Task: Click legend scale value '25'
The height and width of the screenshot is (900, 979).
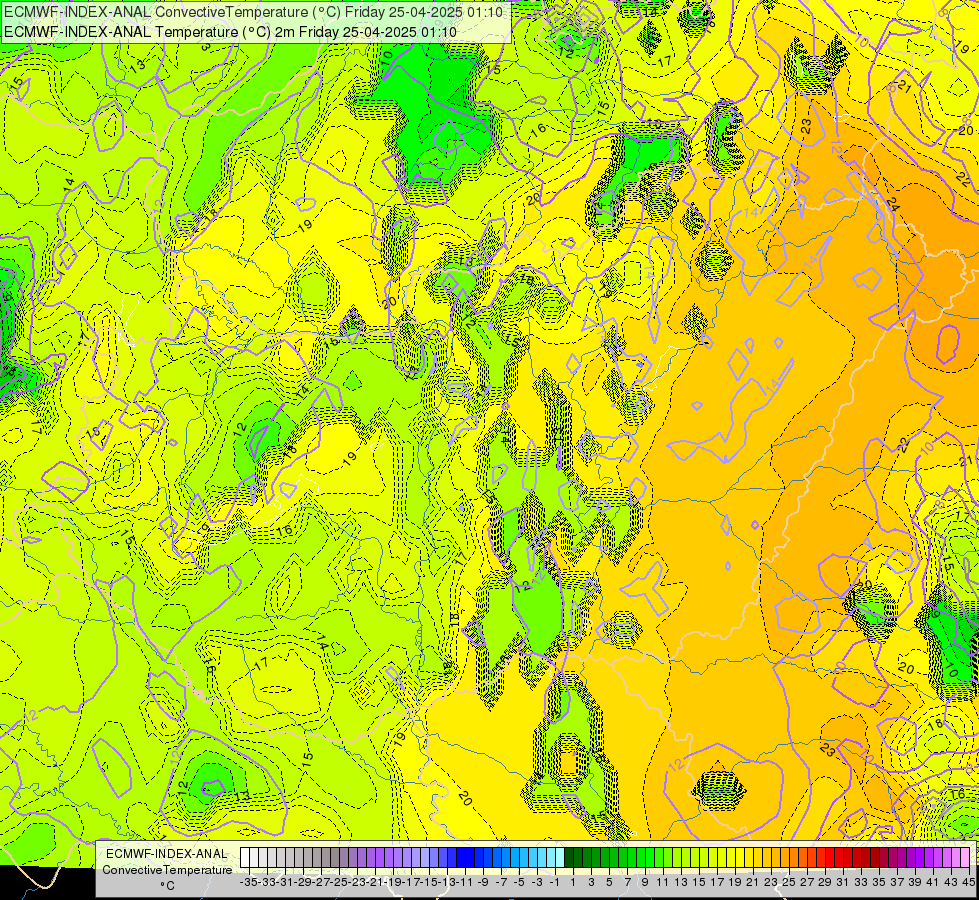Action: pyautogui.click(x=789, y=882)
